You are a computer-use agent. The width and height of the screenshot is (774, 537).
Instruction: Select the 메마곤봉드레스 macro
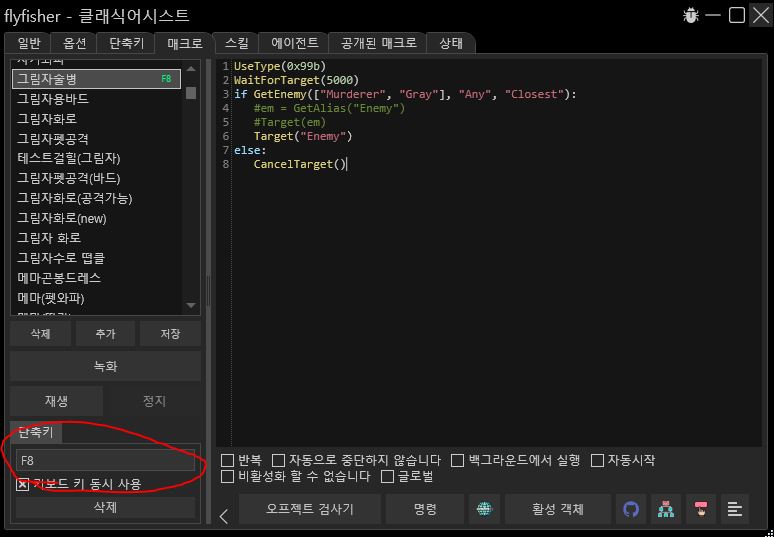click(96, 278)
